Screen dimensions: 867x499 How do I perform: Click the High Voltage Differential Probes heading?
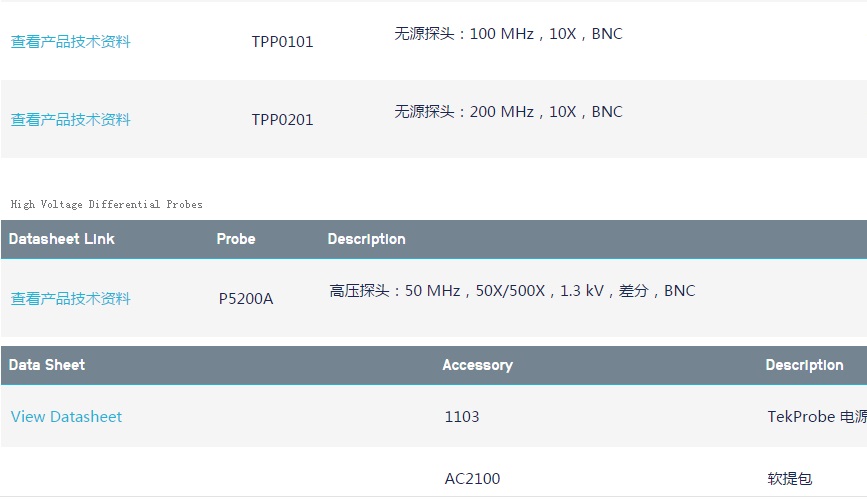pos(107,204)
